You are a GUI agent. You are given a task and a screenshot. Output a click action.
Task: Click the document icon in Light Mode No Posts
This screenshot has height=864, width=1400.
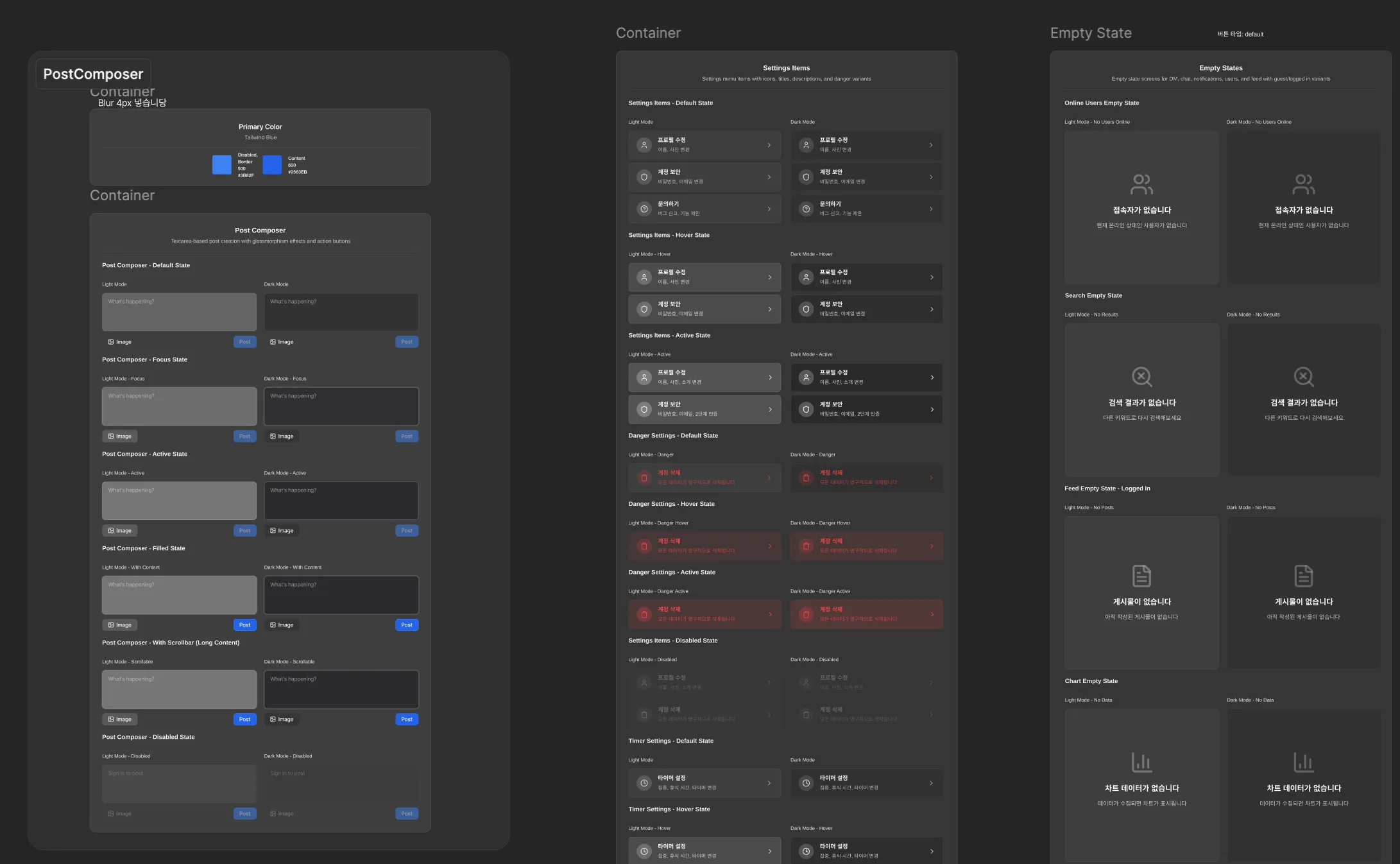pyautogui.click(x=1141, y=576)
